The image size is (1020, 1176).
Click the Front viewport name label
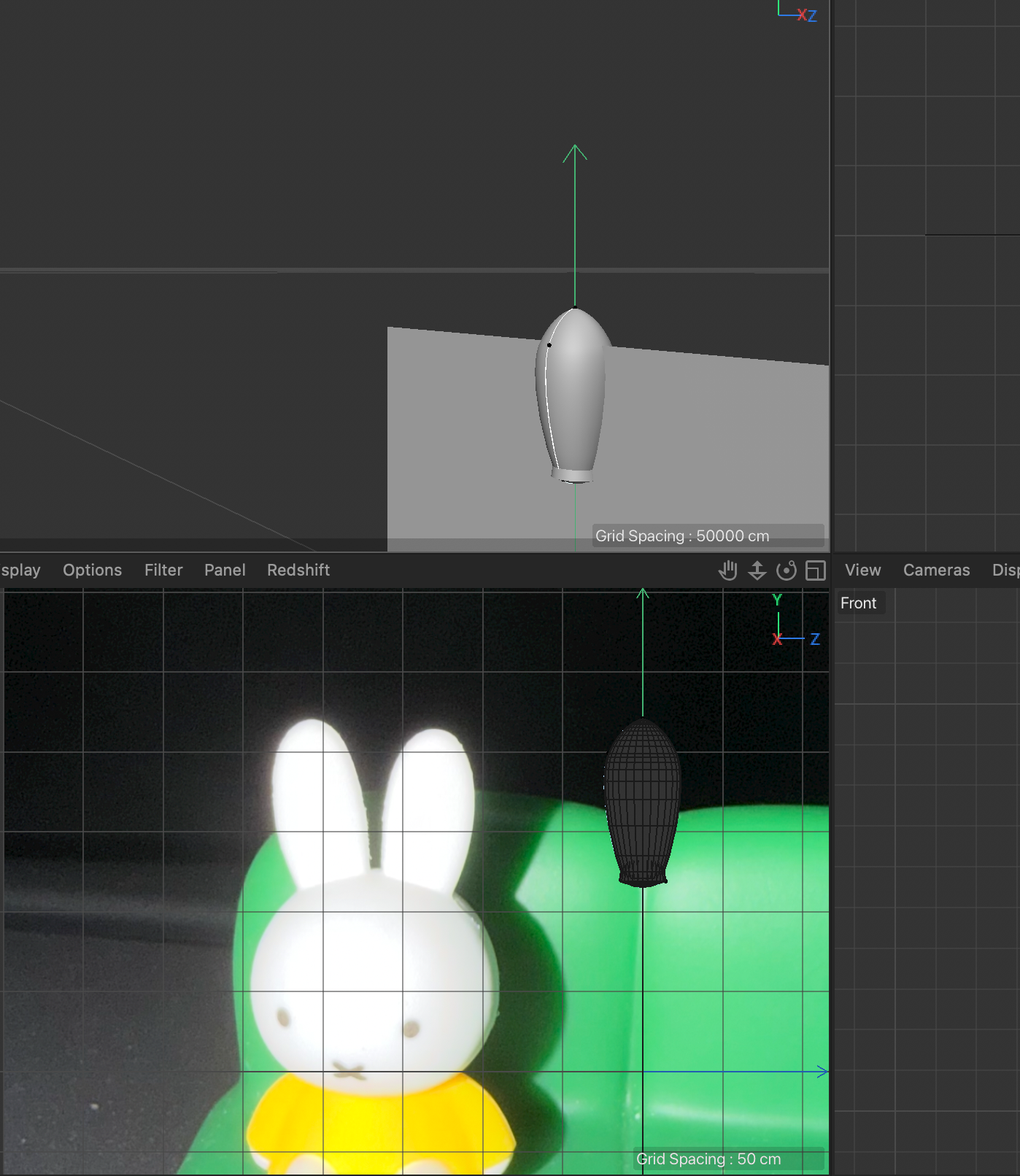859,603
